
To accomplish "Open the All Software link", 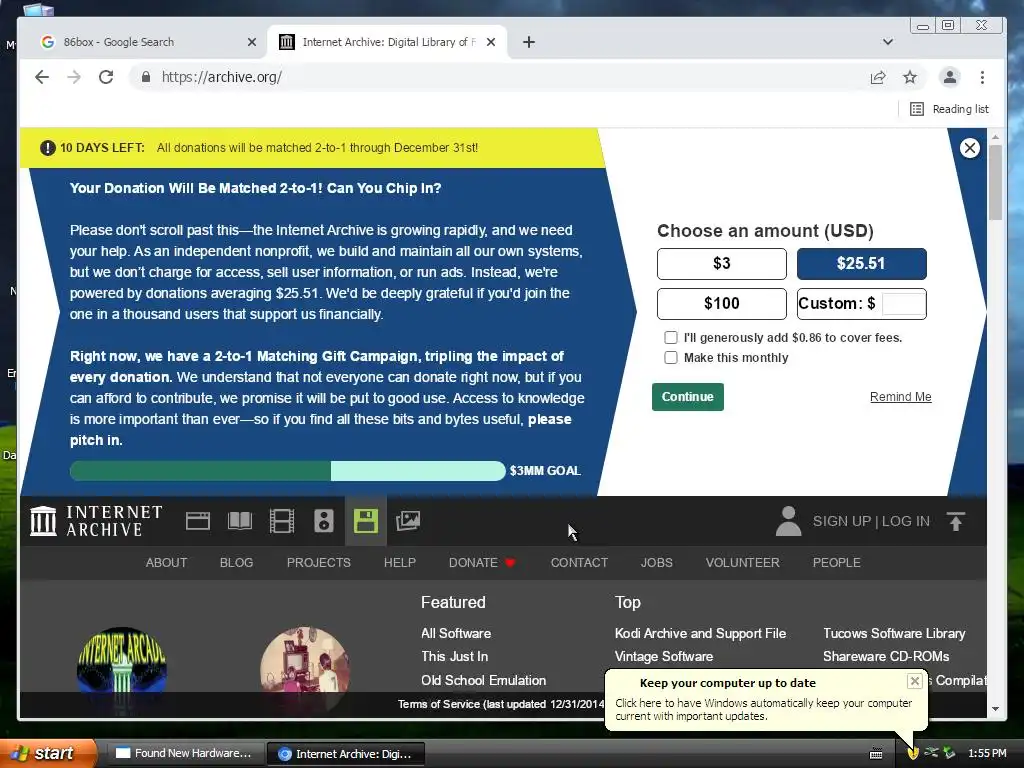I will coord(456,633).
